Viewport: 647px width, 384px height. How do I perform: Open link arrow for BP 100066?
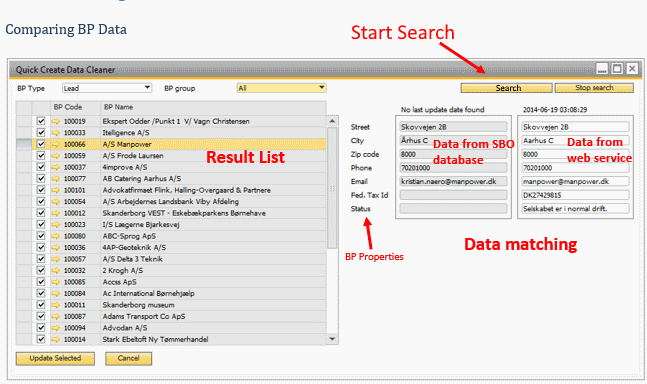[56, 144]
